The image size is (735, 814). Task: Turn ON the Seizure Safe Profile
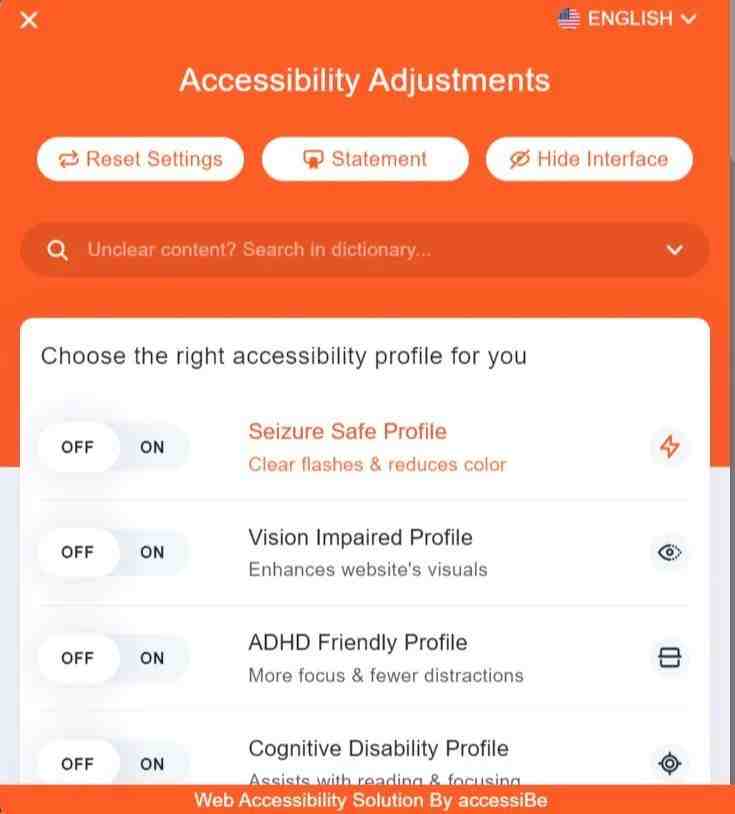tap(152, 447)
